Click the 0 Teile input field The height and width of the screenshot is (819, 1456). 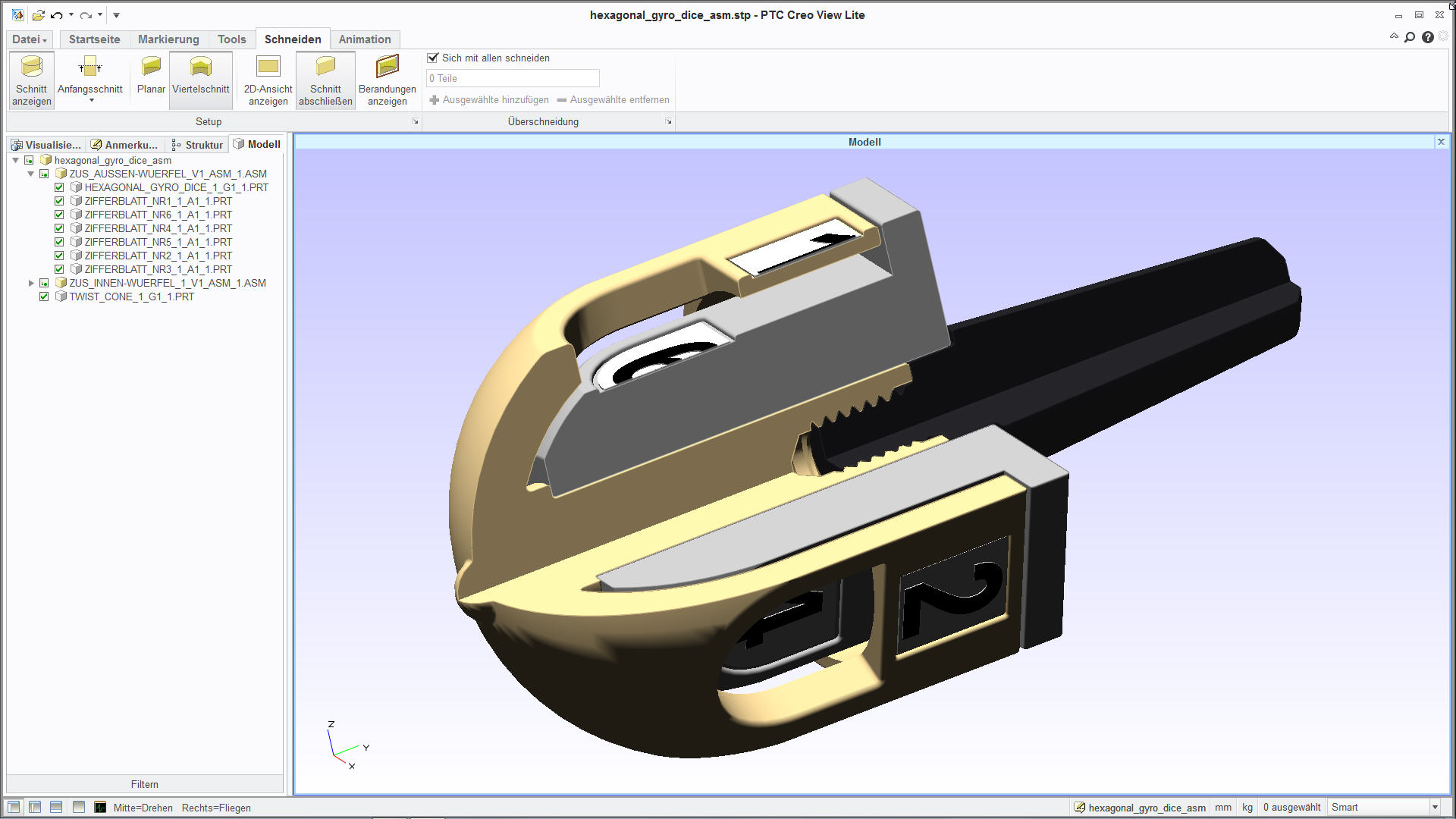click(513, 78)
